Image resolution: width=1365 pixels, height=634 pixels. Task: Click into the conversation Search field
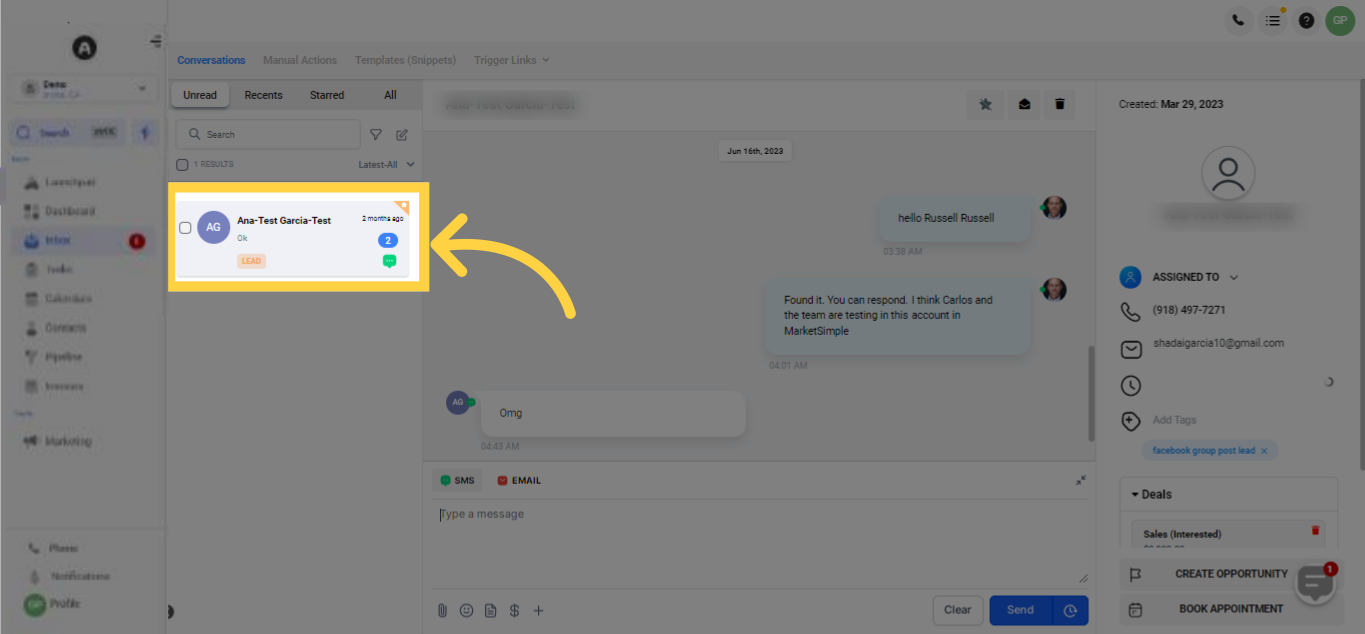[x=268, y=134]
